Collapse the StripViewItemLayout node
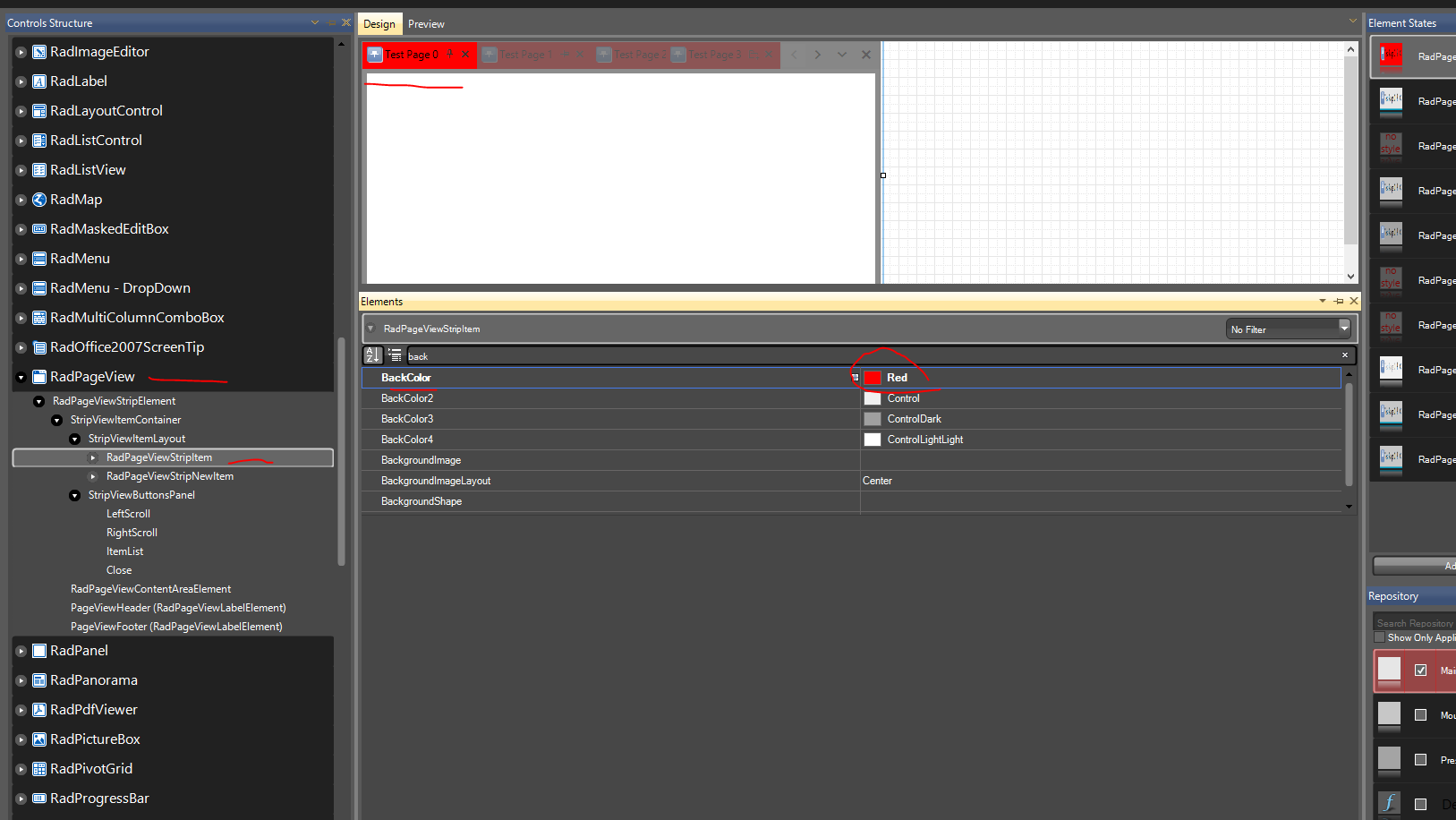1456x820 pixels. point(74,439)
